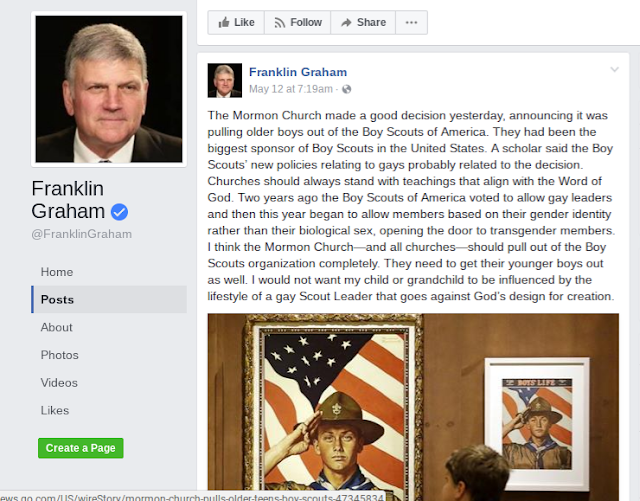640x501 pixels.
Task: Open Franklin Graham post author link
Action: [298, 72]
